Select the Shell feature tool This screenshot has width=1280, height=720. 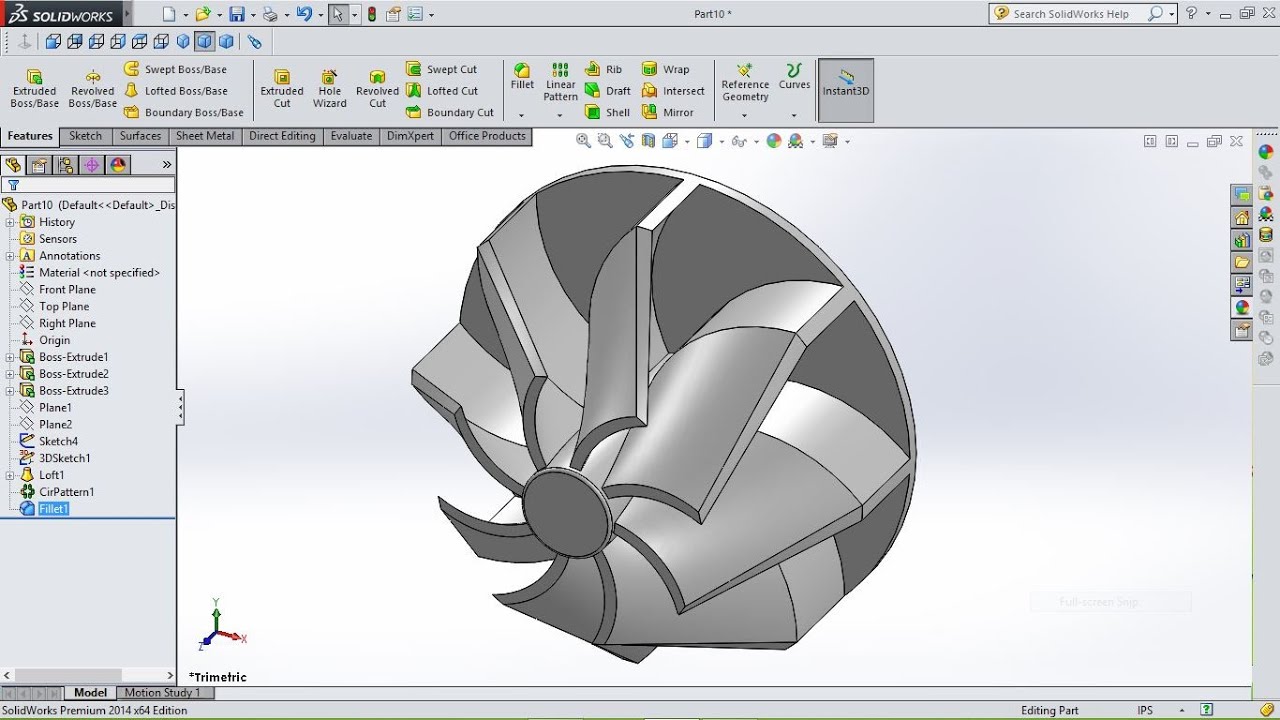[607, 112]
